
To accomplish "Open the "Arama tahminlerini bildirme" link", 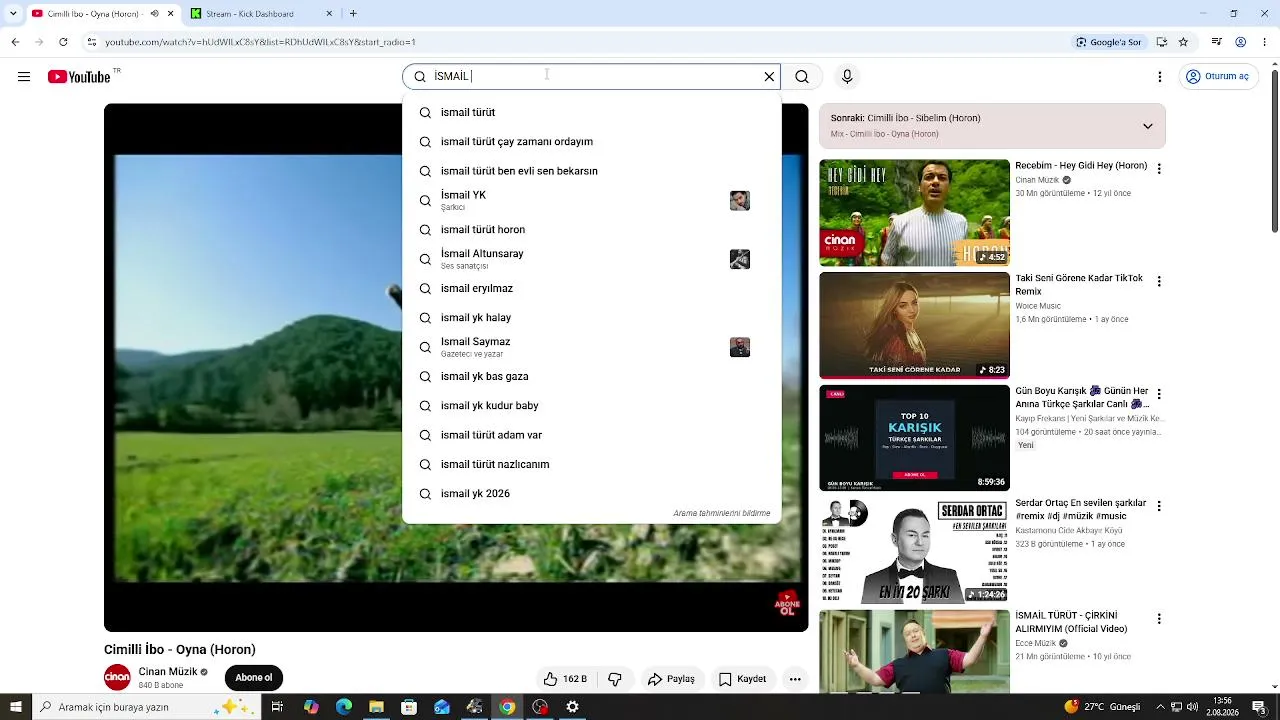I will coord(721,513).
